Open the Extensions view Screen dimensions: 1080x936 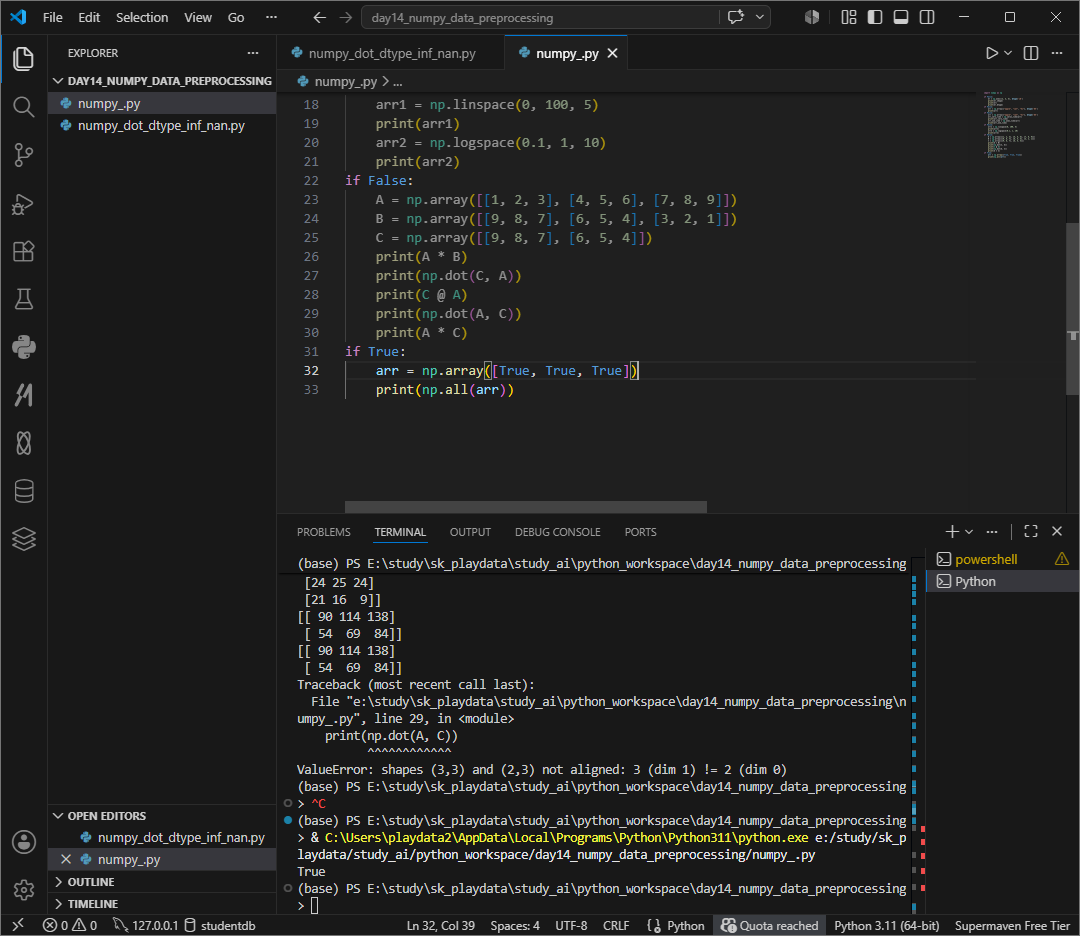click(x=23, y=251)
